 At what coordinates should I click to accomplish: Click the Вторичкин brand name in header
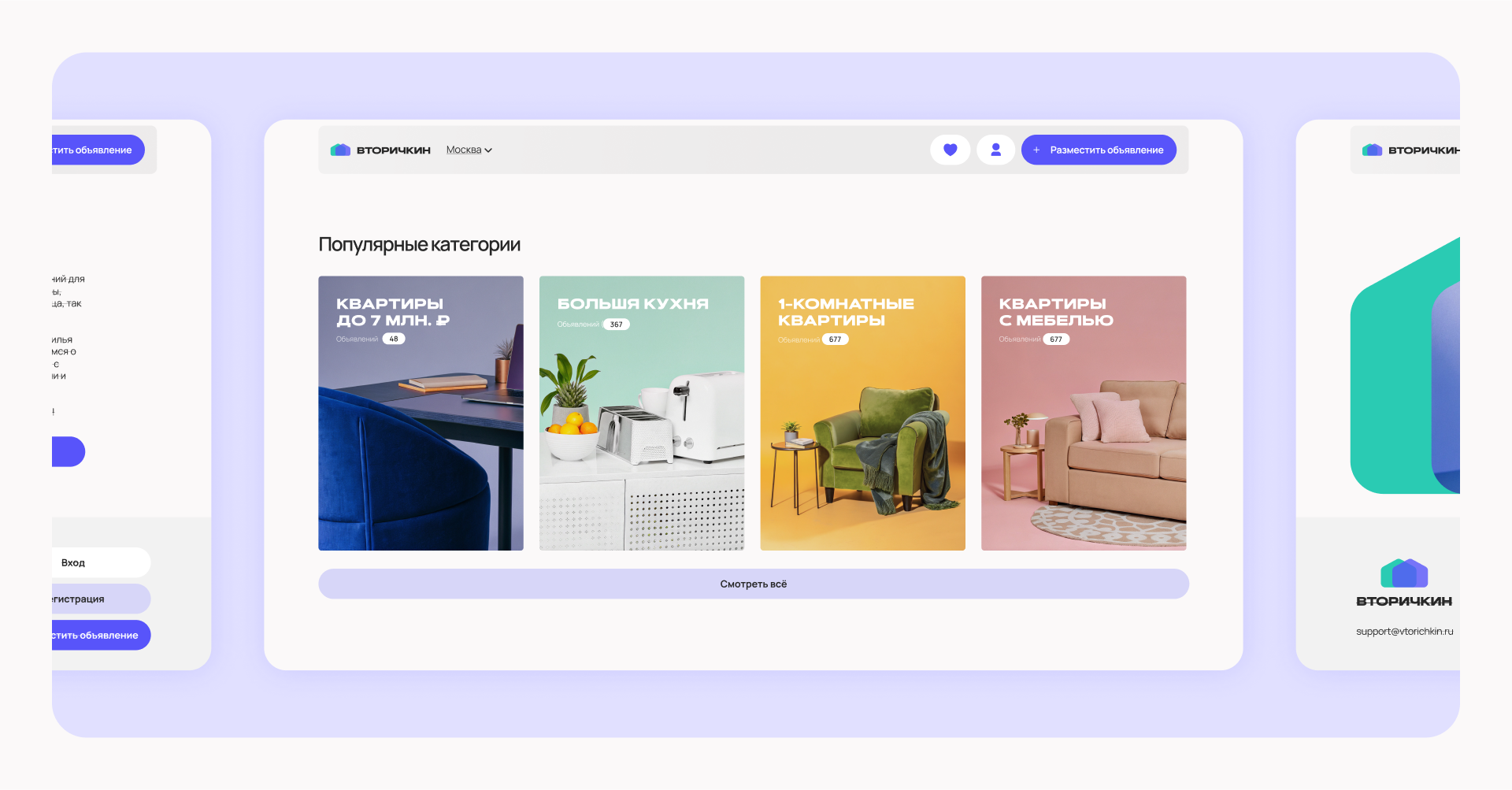pos(394,150)
